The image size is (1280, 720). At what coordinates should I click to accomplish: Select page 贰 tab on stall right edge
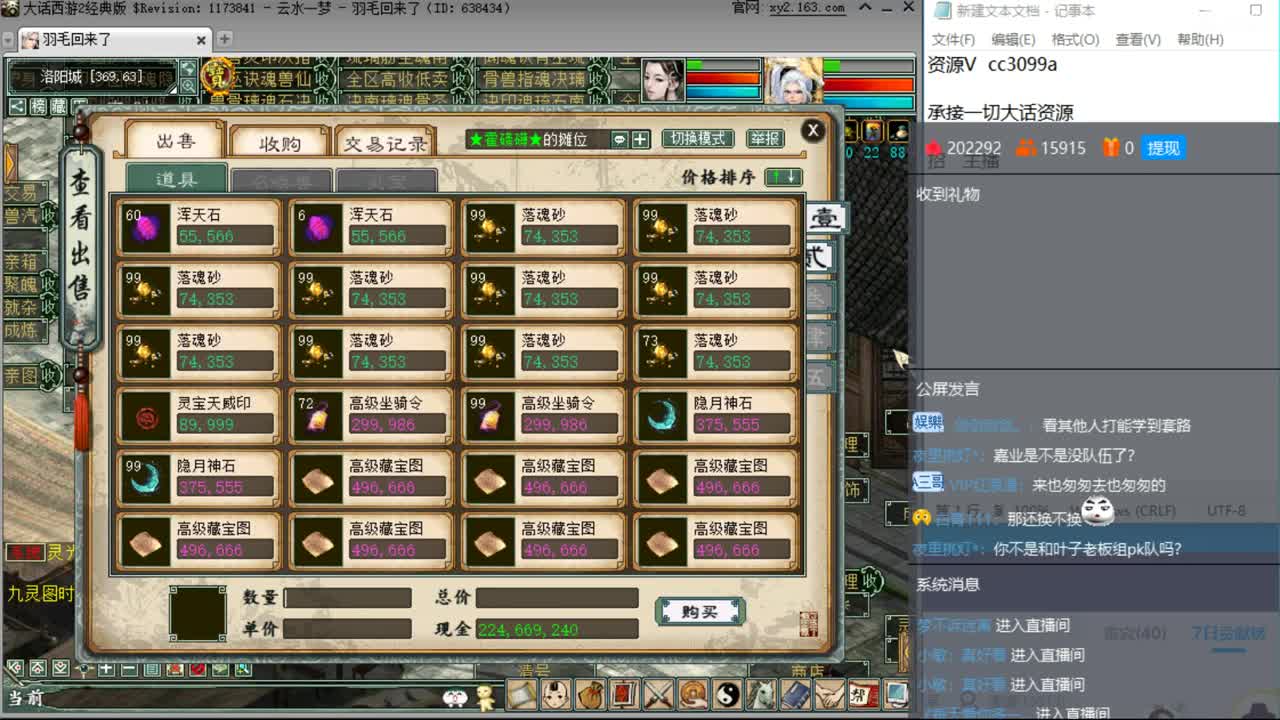point(818,257)
